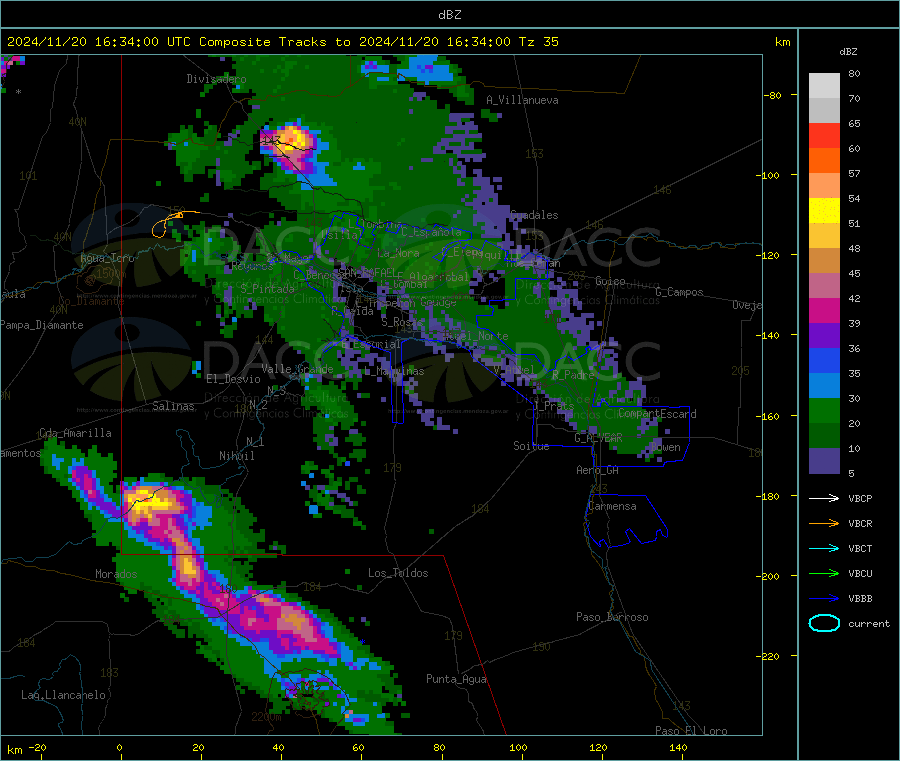This screenshot has height=761, width=900.
Task: Select the light orange 54-57 dBZ swatch
Action: pyautogui.click(x=824, y=185)
